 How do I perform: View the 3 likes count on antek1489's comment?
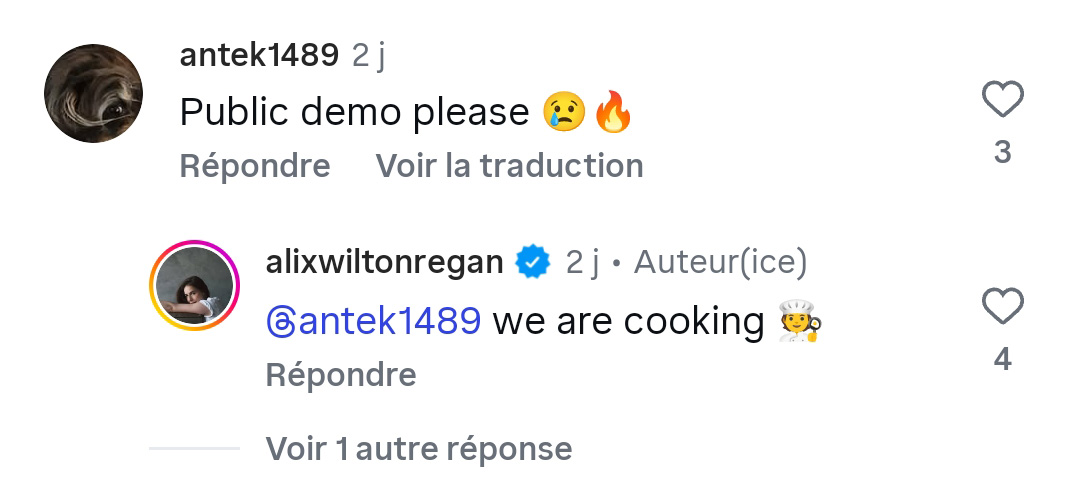coord(1002,152)
